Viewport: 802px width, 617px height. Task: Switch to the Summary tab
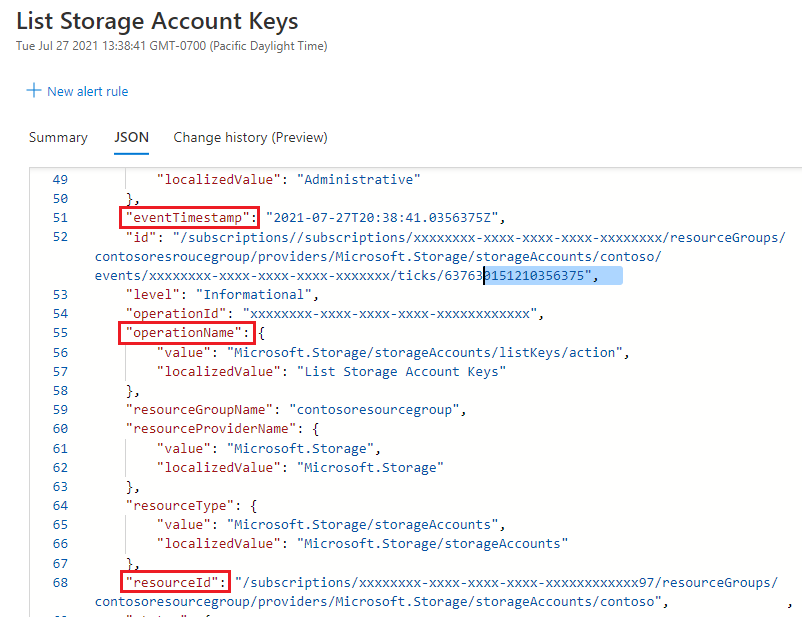pyautogui.click(x=57, y=137)
